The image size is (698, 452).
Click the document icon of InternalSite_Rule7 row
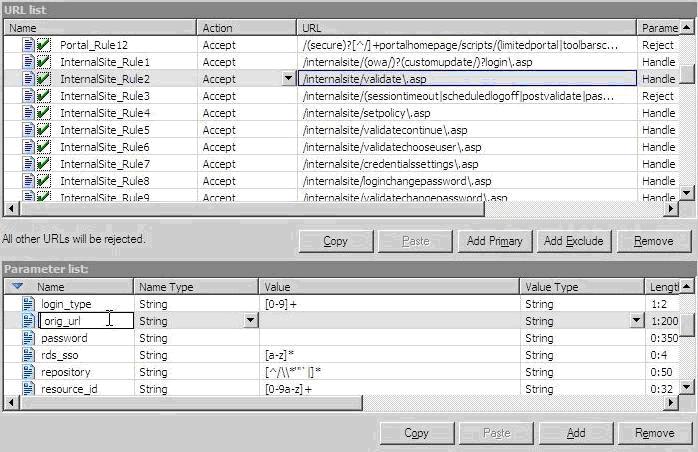(28, 163)
